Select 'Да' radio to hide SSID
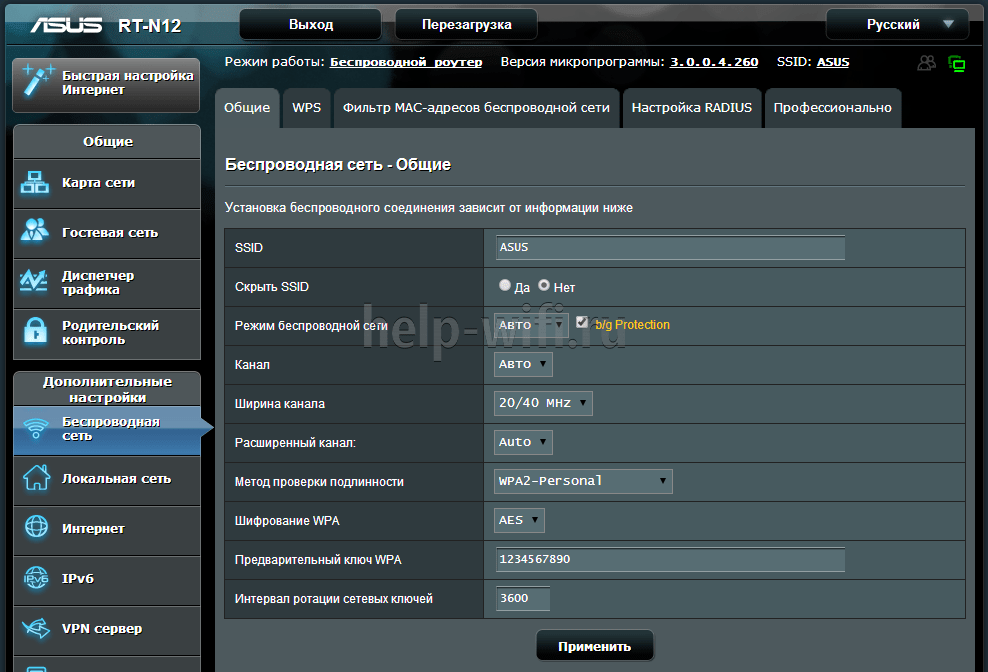Image resolution: width=988 pixels, height=672 pixels. 505,286
